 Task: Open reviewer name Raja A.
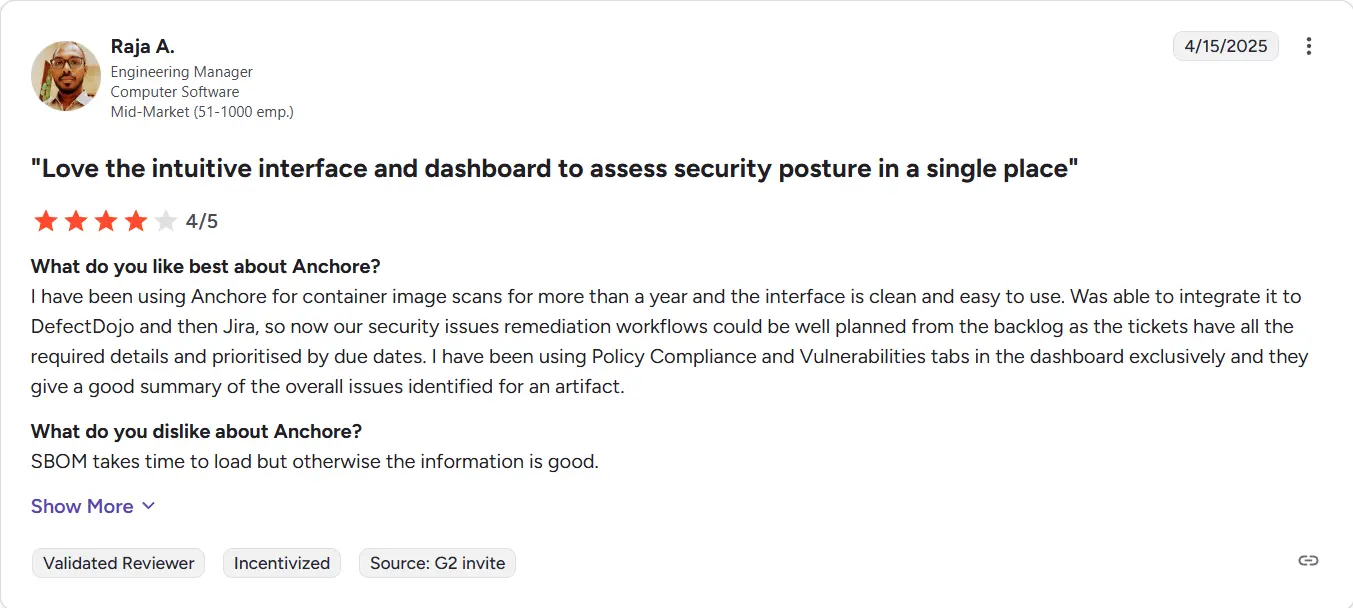pos(143,47)
